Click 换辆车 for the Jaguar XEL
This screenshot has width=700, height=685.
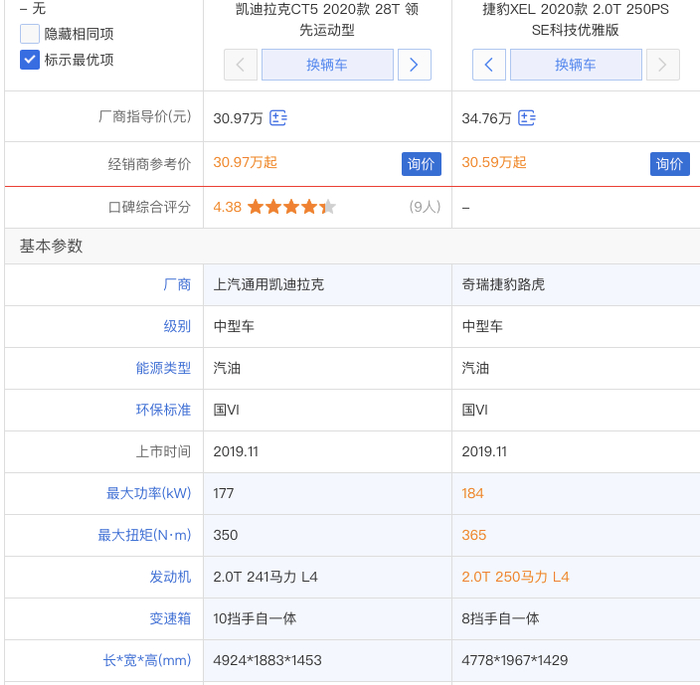coord(575,65)
